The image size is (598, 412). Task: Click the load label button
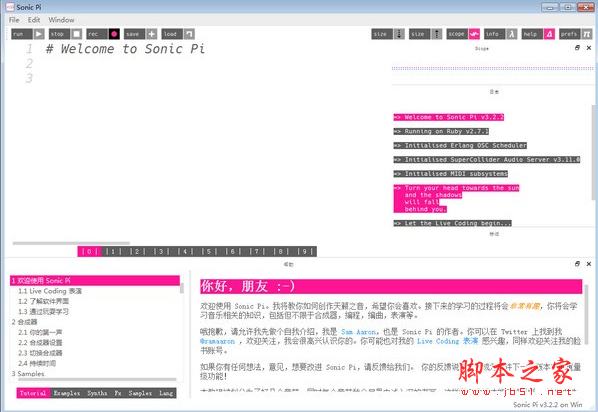pos(172,34)
